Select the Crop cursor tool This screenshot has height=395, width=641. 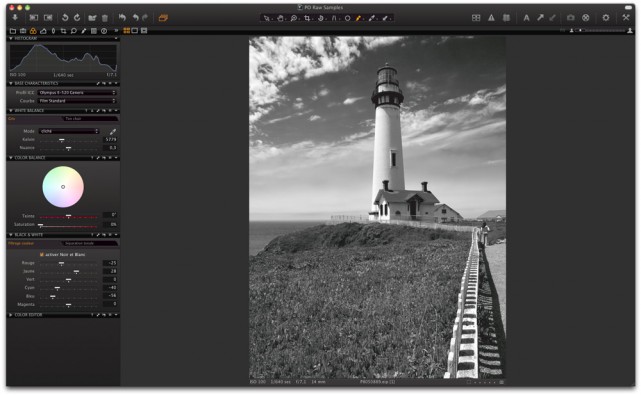coord(307,18)
